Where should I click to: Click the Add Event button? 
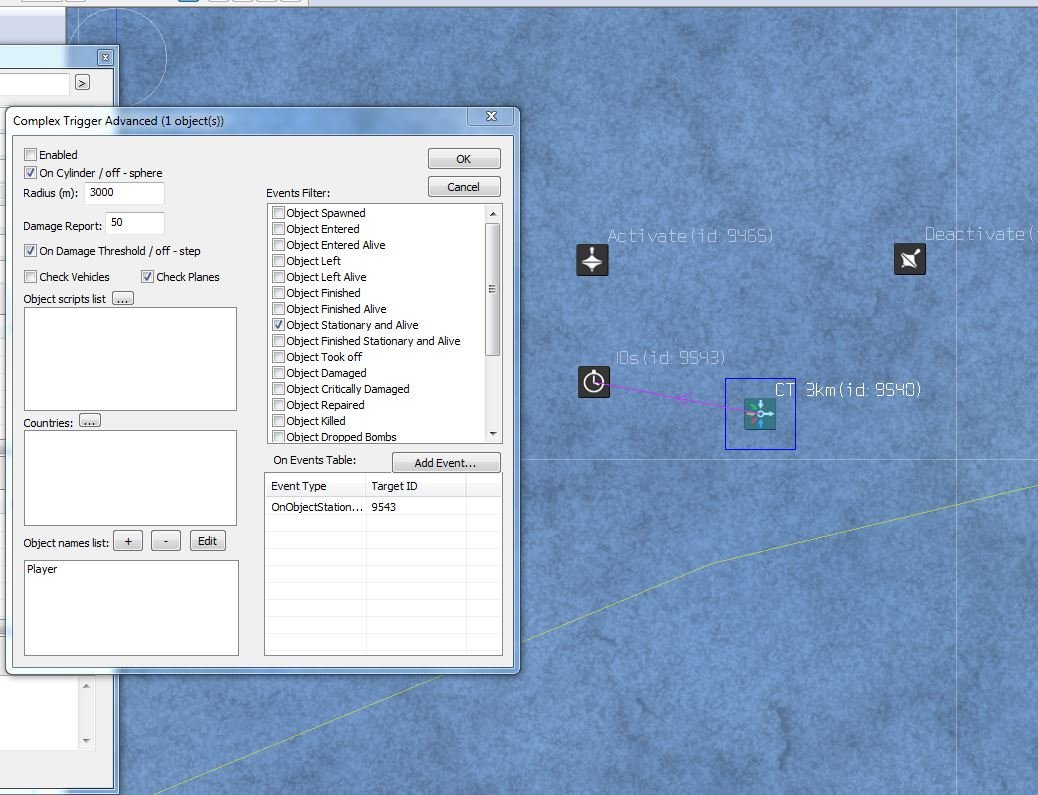coord(446,462)
